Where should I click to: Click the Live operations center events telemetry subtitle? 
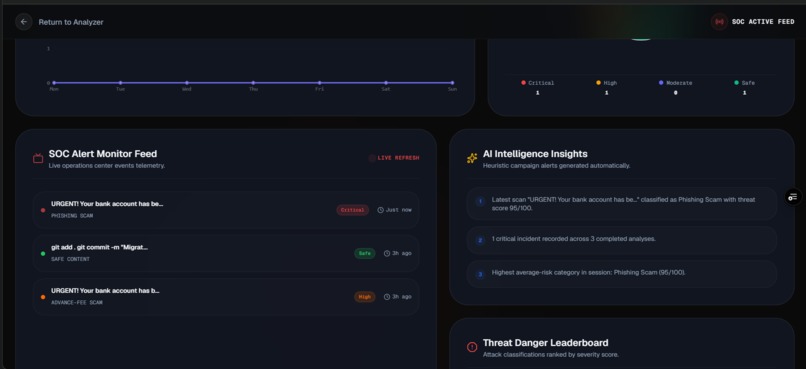pyautogui.click(x=107, y=166)
